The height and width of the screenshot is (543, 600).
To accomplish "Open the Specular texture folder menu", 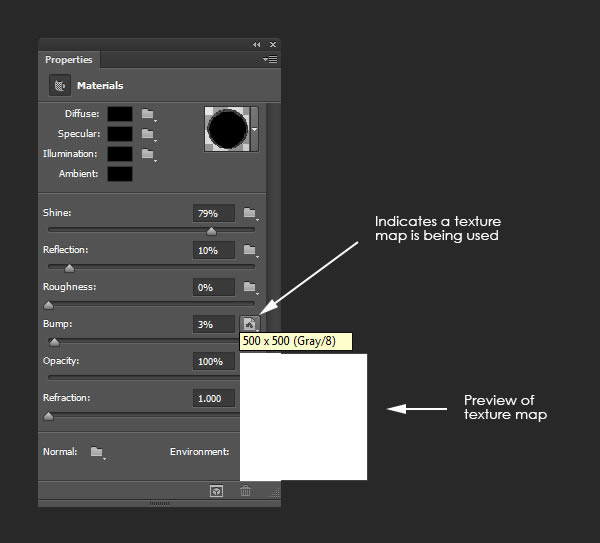I will (148, 134).
